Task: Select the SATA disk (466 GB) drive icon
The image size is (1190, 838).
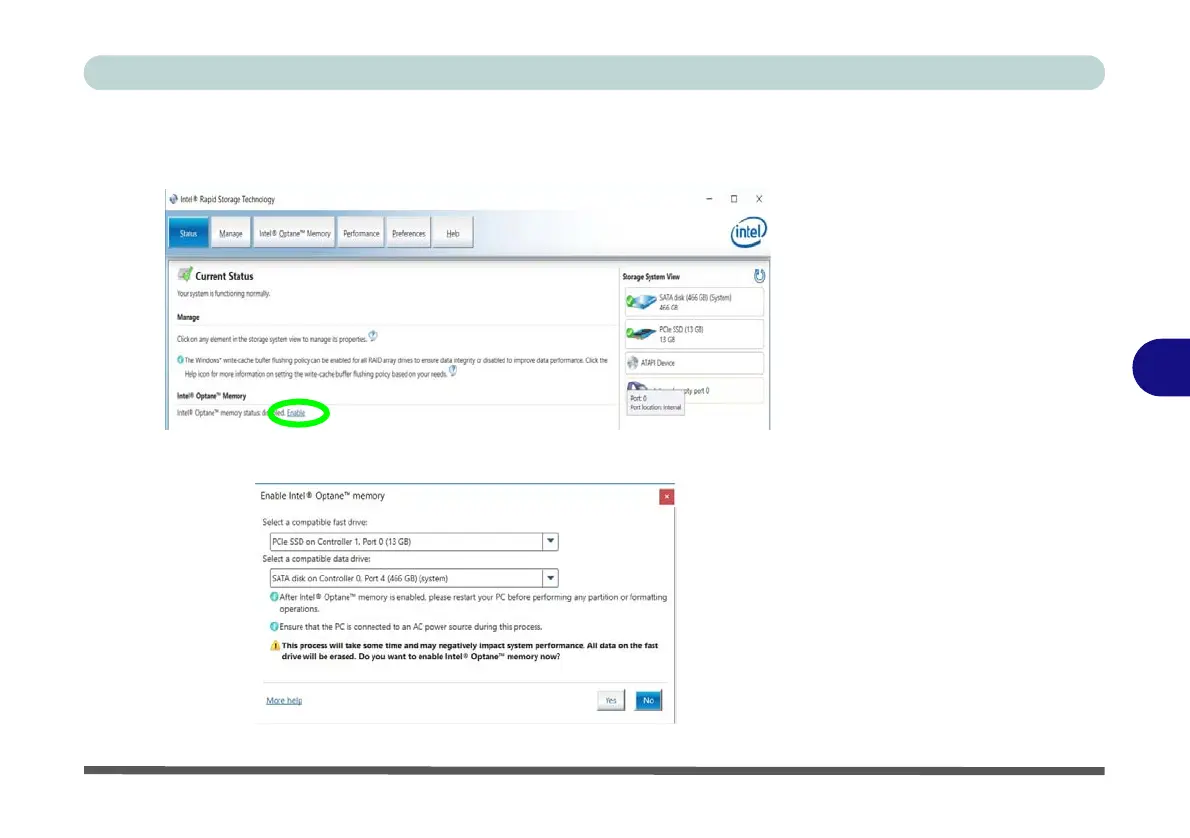Action: tap(641, 302)
